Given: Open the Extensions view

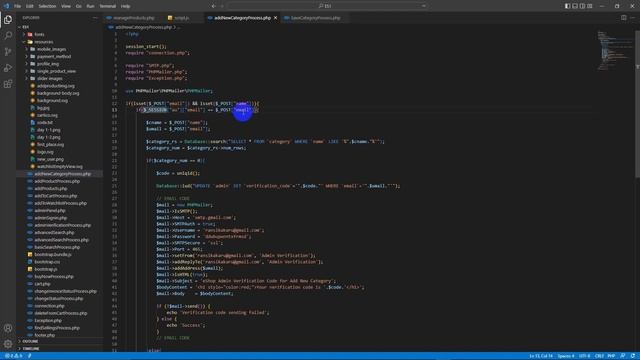Looking at the screenshot, I should (8, 84).
